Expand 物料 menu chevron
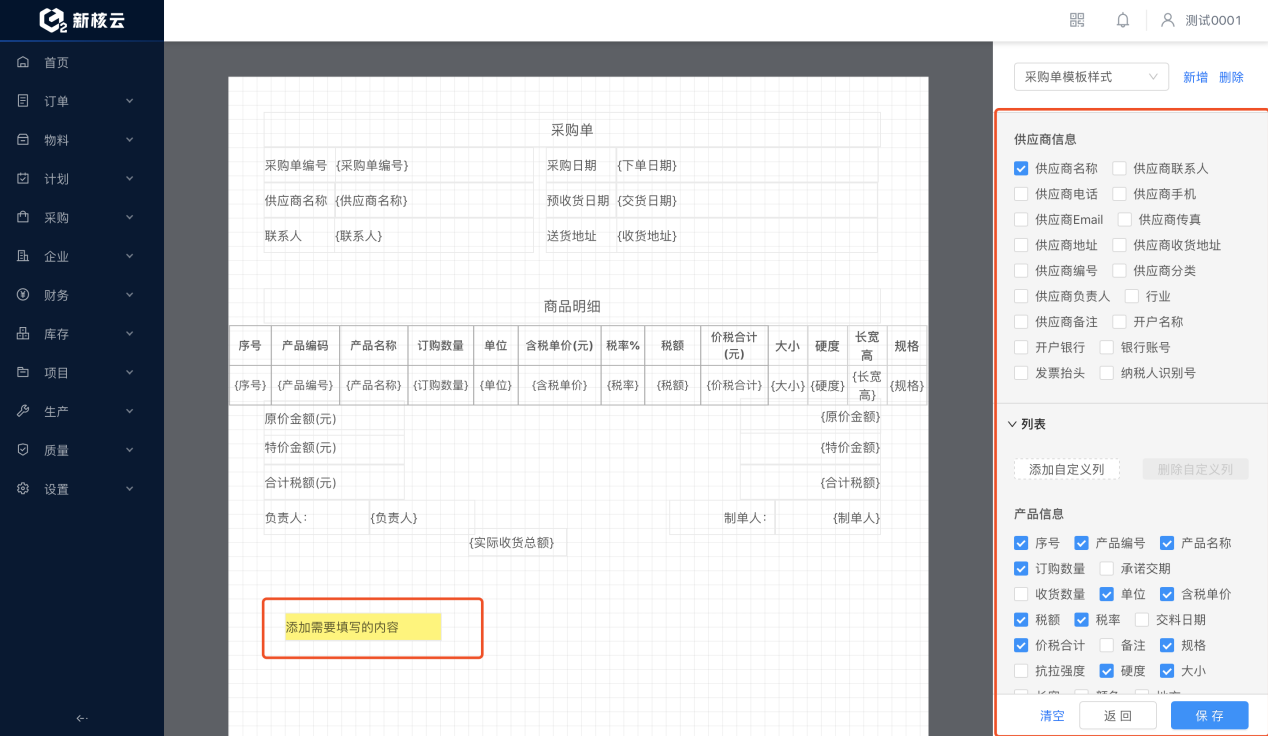The image size is (1268, 736). coord(130,140)
